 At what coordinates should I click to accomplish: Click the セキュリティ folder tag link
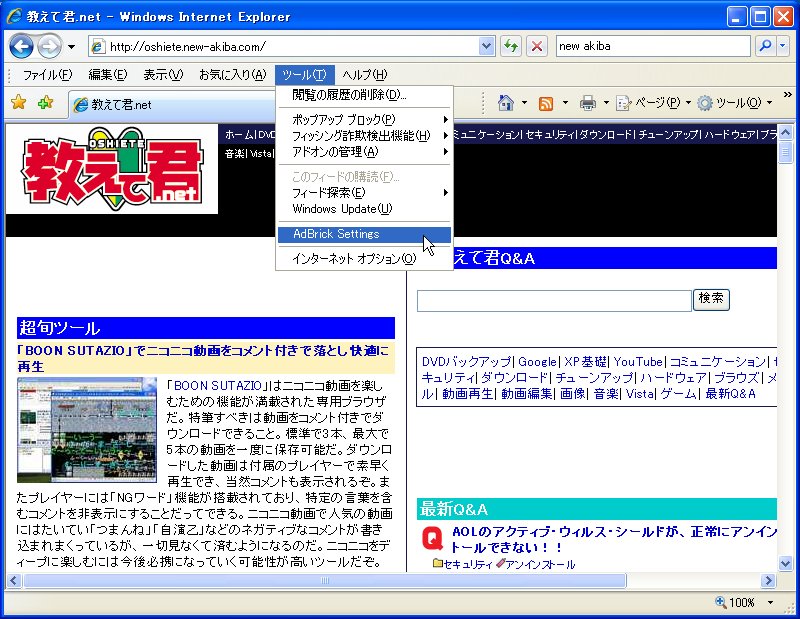click(468, 564)
